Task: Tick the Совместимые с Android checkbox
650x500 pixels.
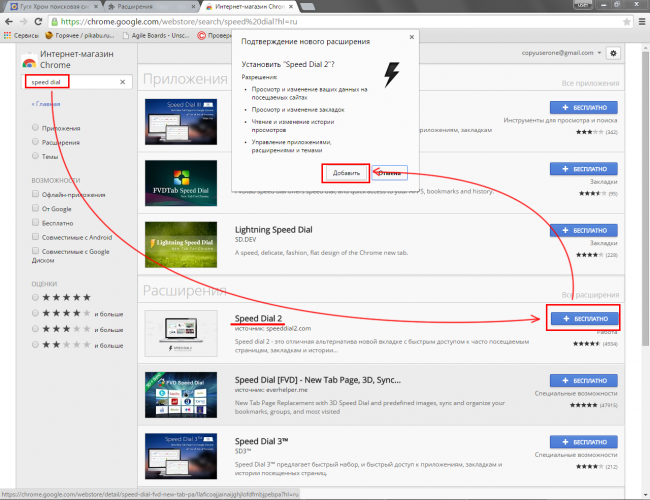Action: (35, 237)
